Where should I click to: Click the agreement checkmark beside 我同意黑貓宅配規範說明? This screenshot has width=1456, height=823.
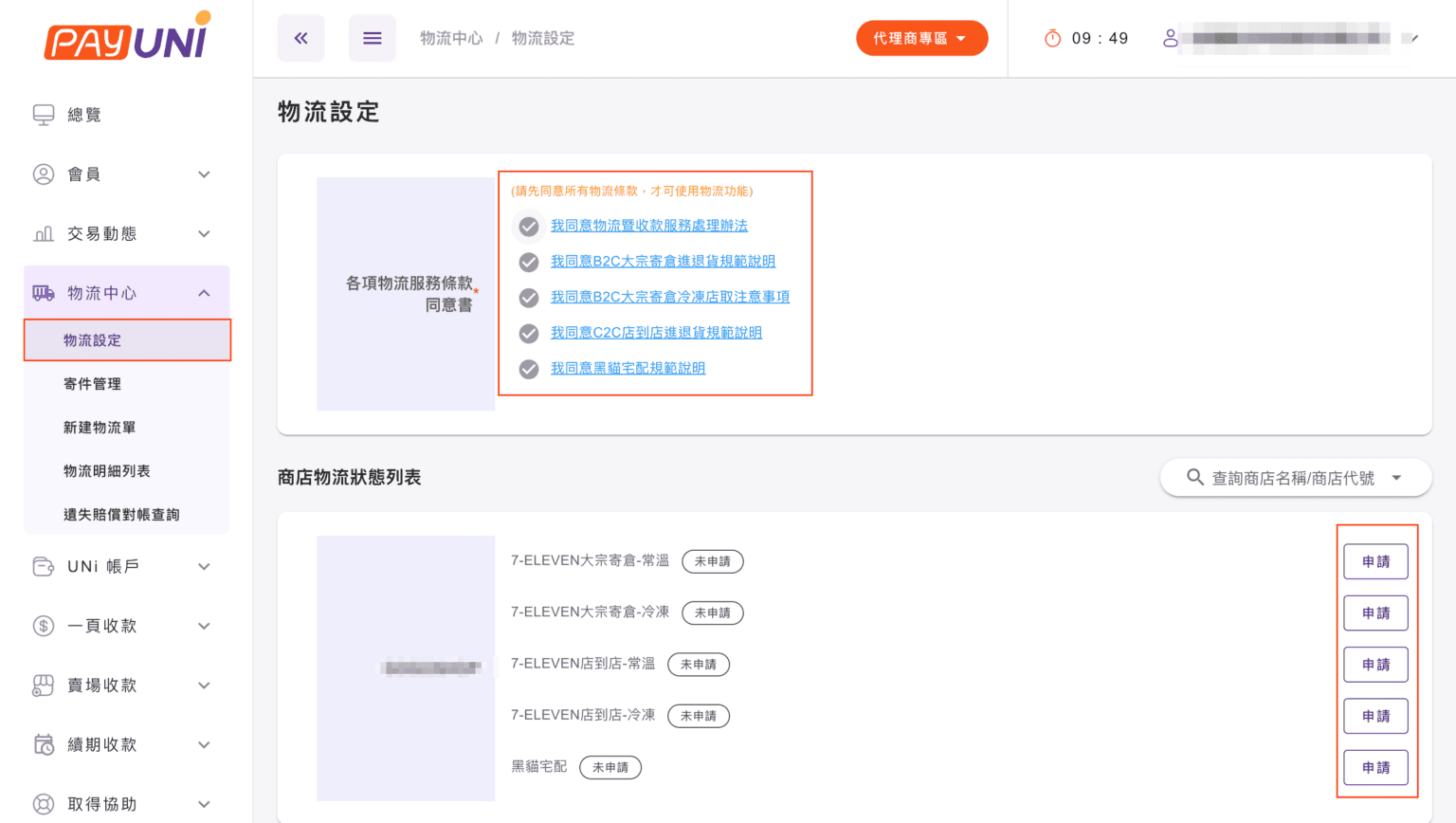click(x=528, y=369)
